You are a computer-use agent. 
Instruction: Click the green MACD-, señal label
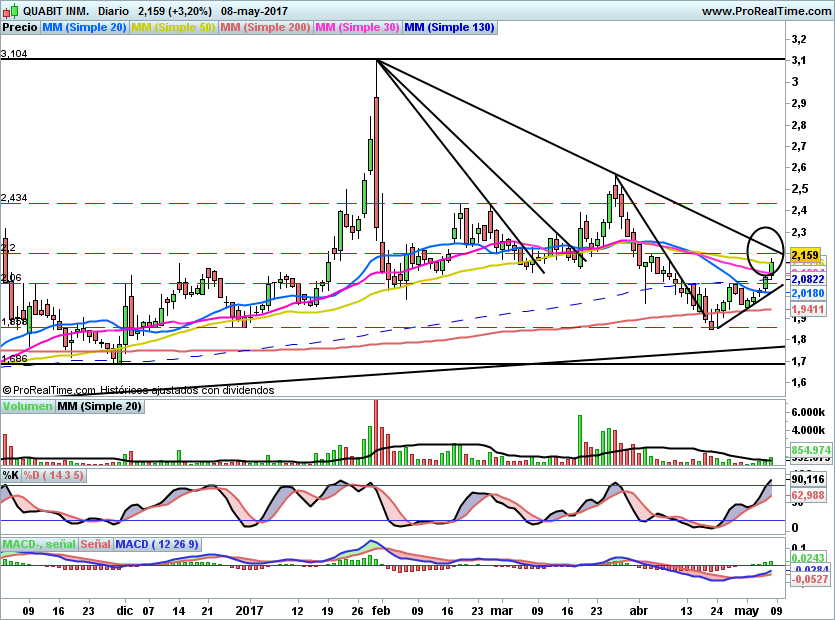pyautogui.click(x=39, y=544)
